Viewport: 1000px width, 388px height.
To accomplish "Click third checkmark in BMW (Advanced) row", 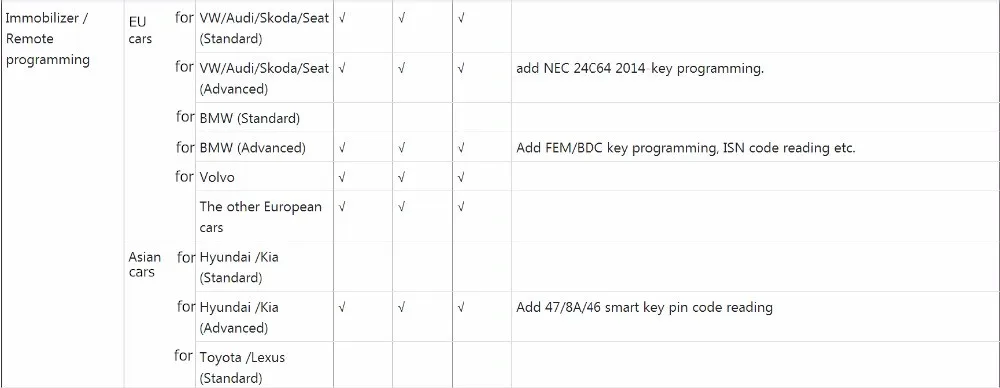I will pos(461,148).
